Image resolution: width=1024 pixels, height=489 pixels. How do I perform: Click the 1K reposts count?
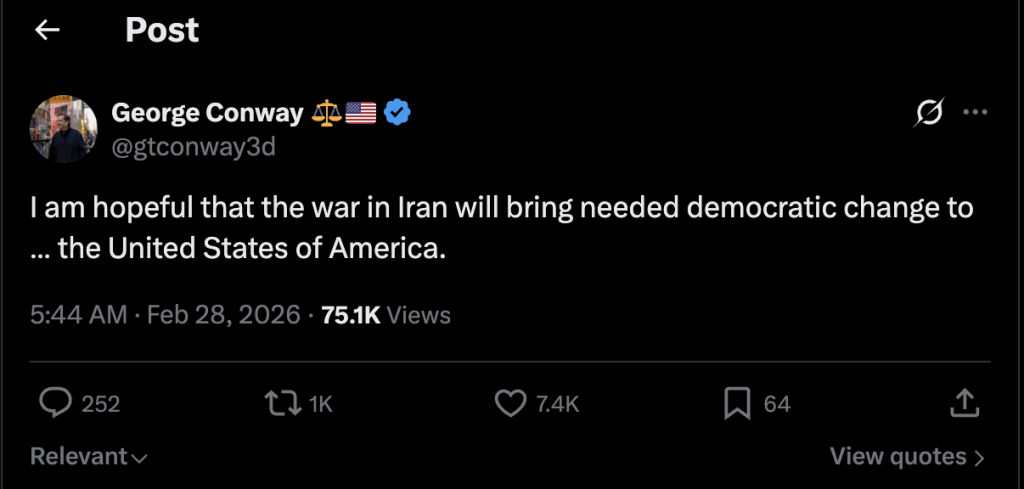[x=320, y=404]
